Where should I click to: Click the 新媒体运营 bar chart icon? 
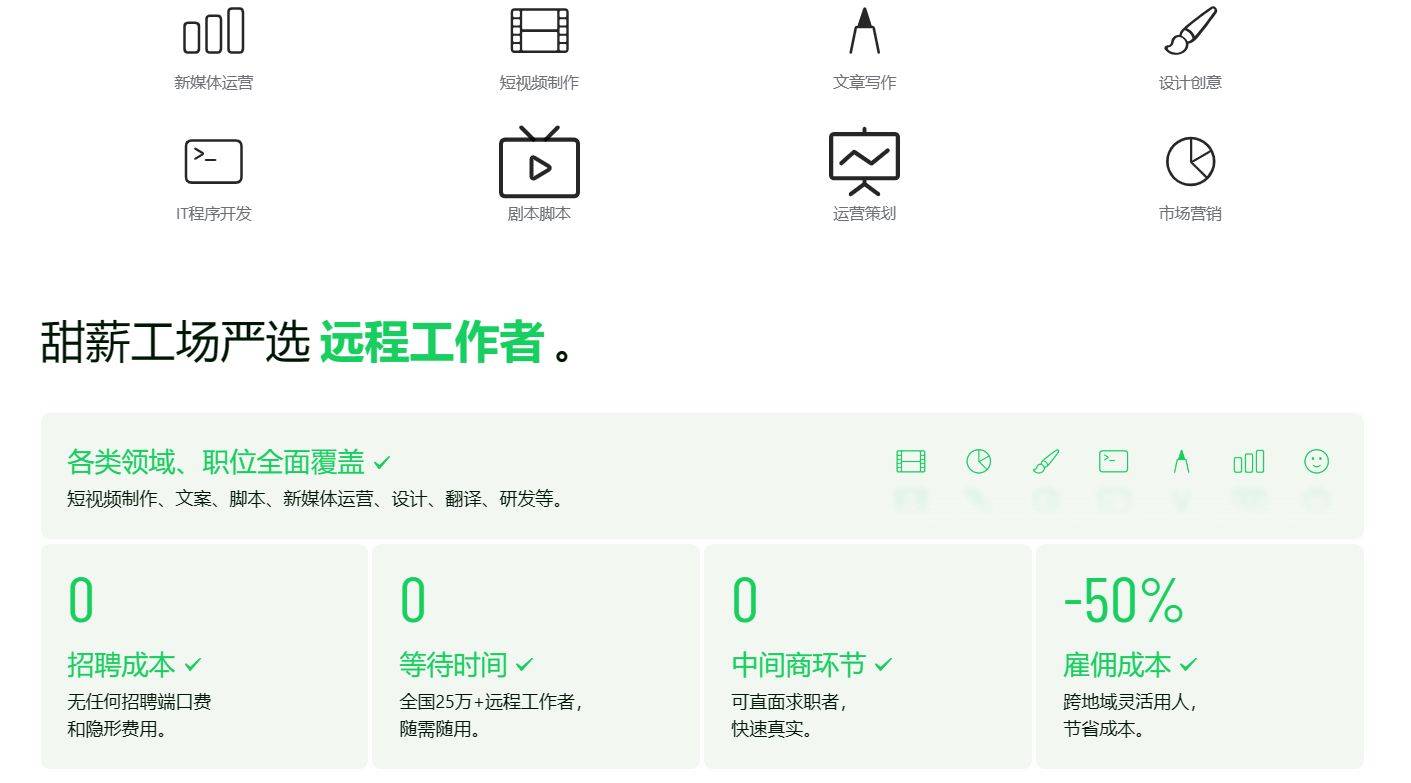[213, 30]
